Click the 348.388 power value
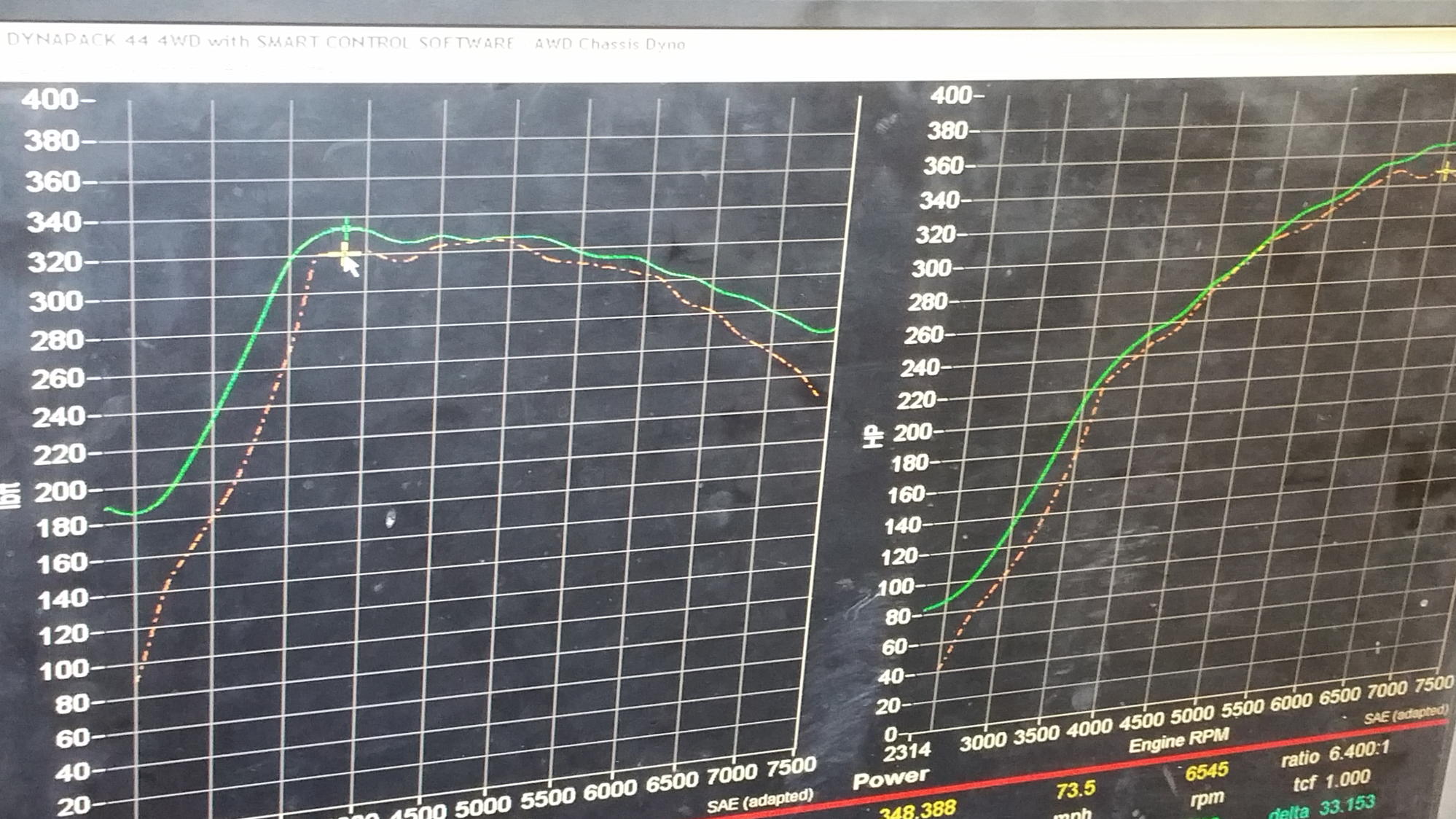The height and width of the screenshot is (819, 1456). (917, 809)
